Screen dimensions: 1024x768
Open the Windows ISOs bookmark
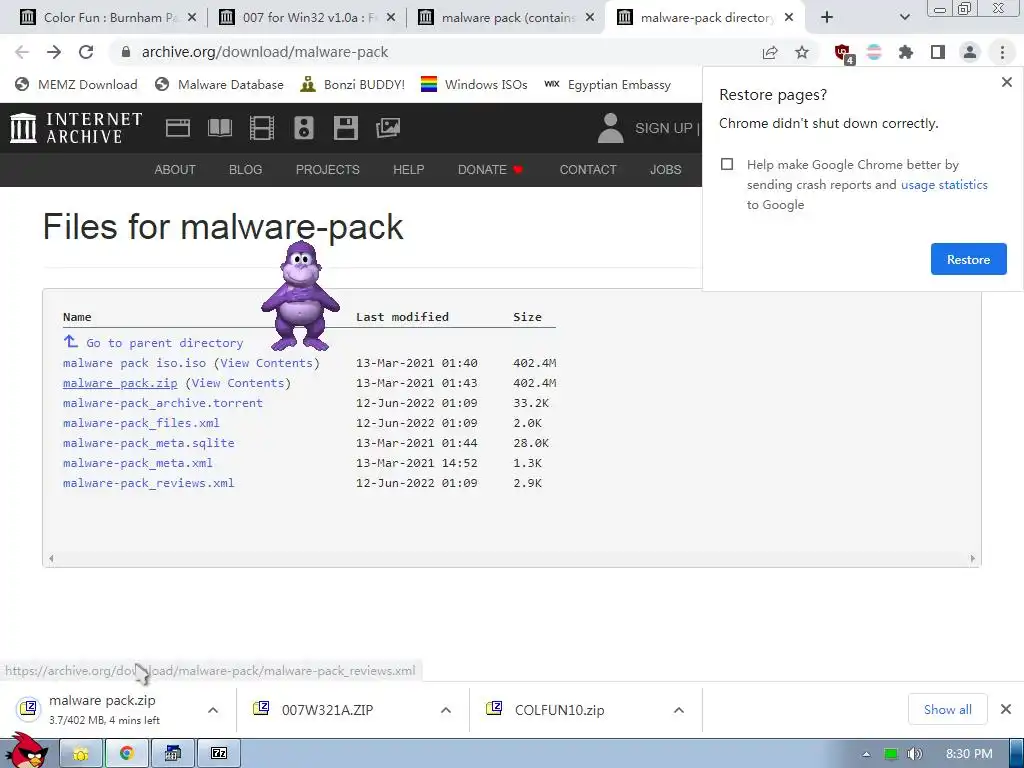[x=474, y=84]
